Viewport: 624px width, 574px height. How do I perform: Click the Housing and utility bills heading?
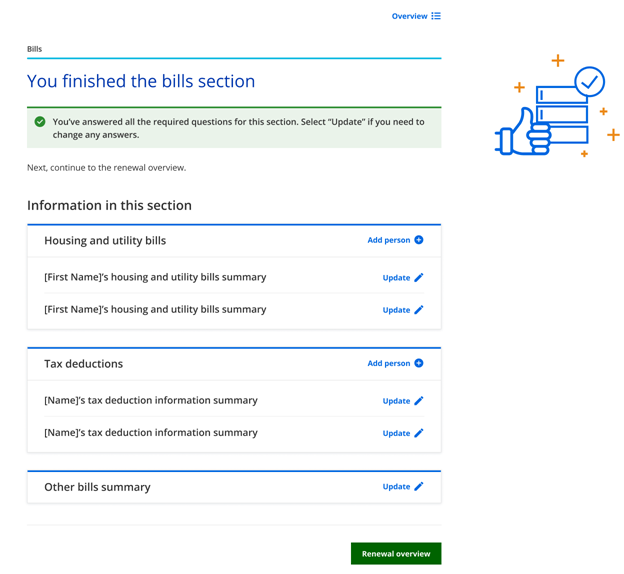105,241
